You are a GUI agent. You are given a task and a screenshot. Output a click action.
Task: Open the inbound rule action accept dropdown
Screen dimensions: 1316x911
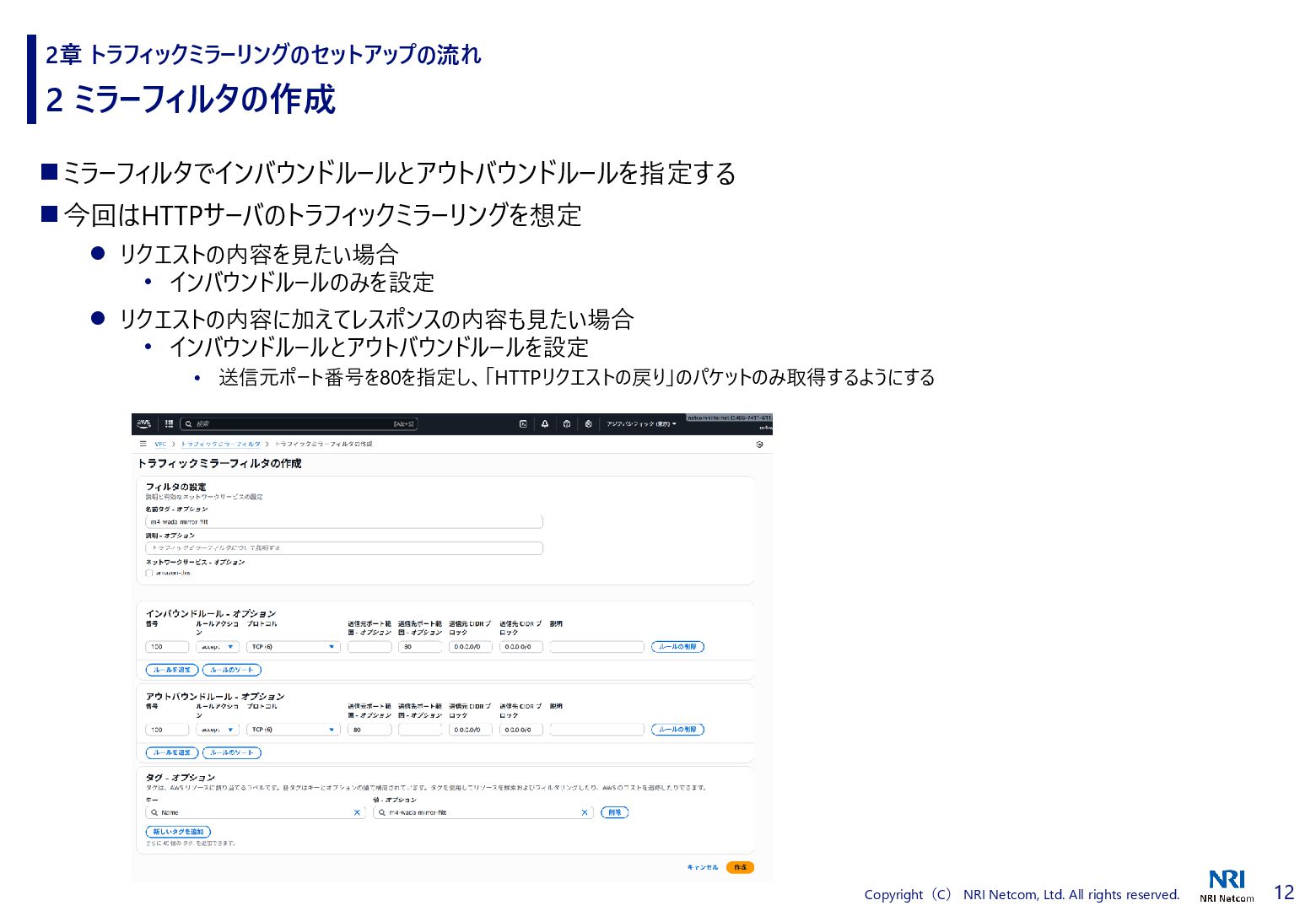(218, 647)
